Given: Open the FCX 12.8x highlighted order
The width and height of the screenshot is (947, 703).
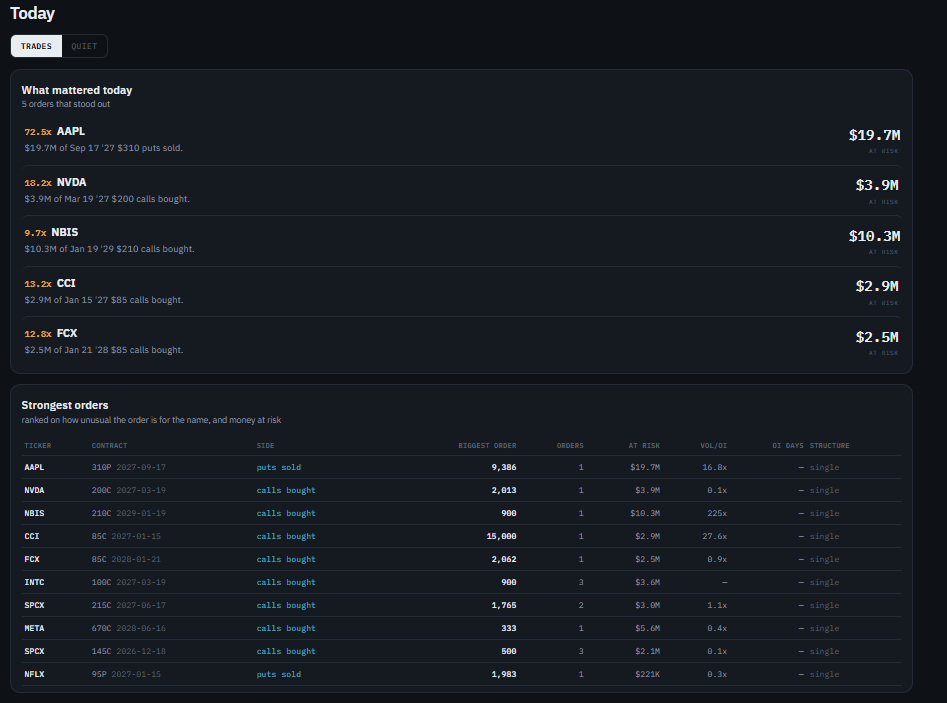Looking at the screenshot, I should (461, 342).
